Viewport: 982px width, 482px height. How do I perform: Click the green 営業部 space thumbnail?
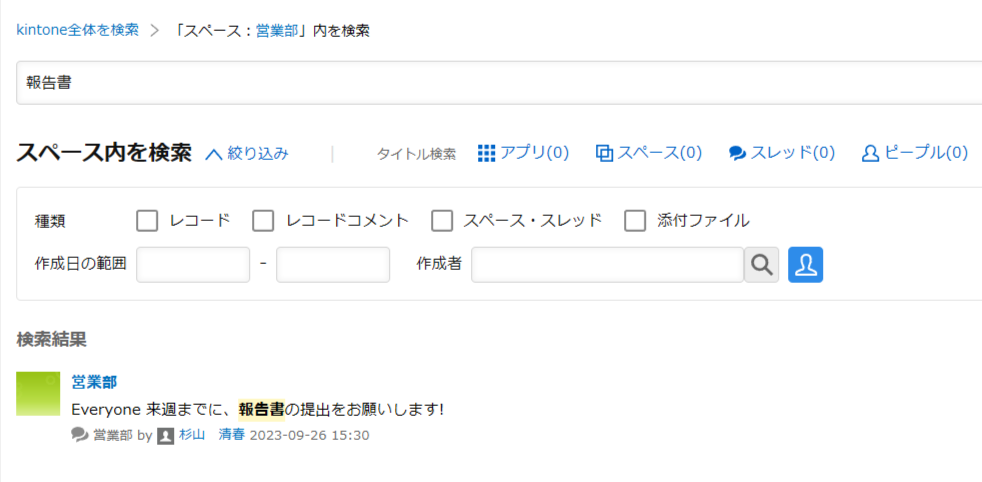tap(38, 394)
